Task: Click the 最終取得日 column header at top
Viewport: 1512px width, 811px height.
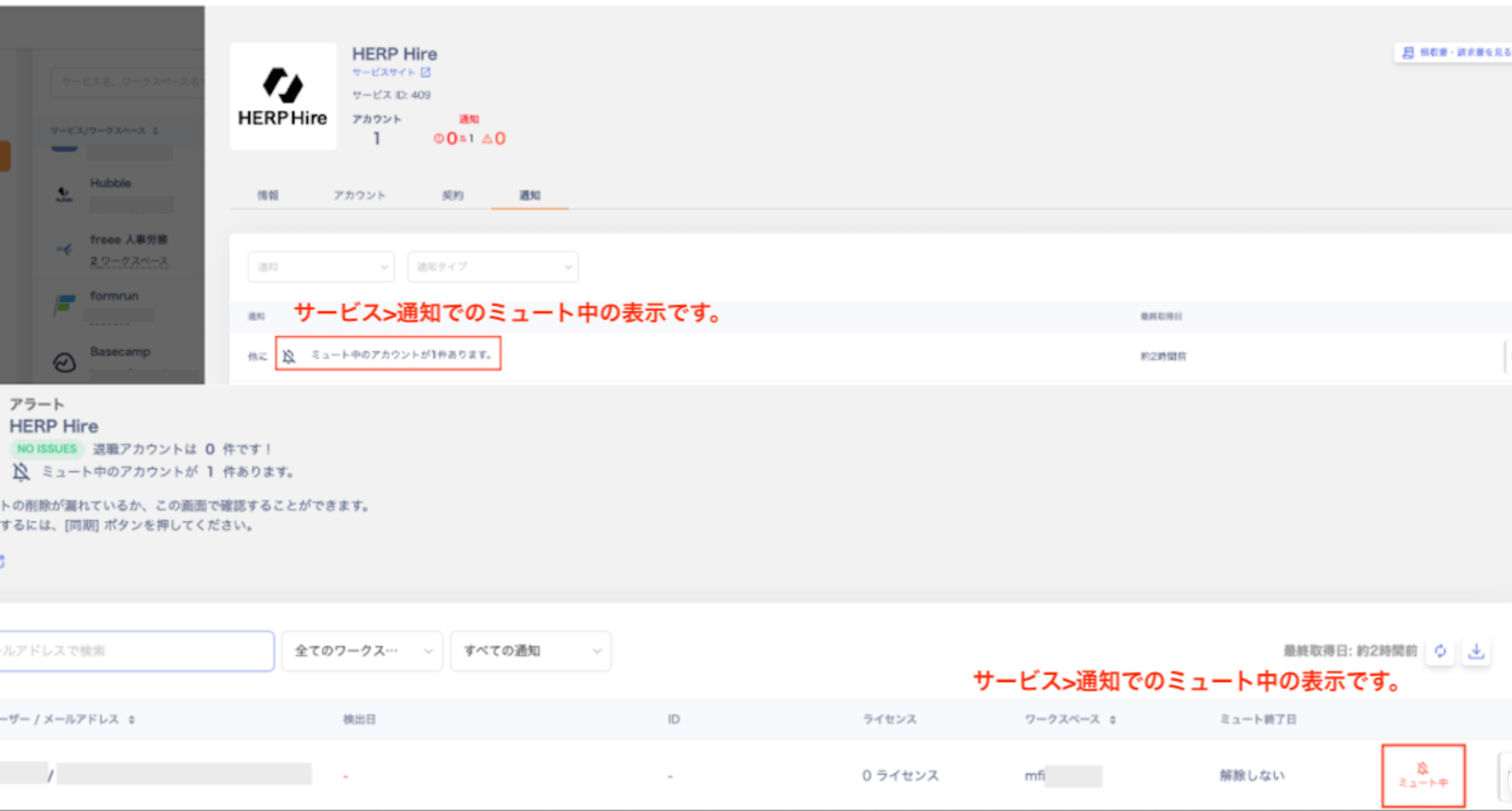Action: click(x=1161, y=316)
